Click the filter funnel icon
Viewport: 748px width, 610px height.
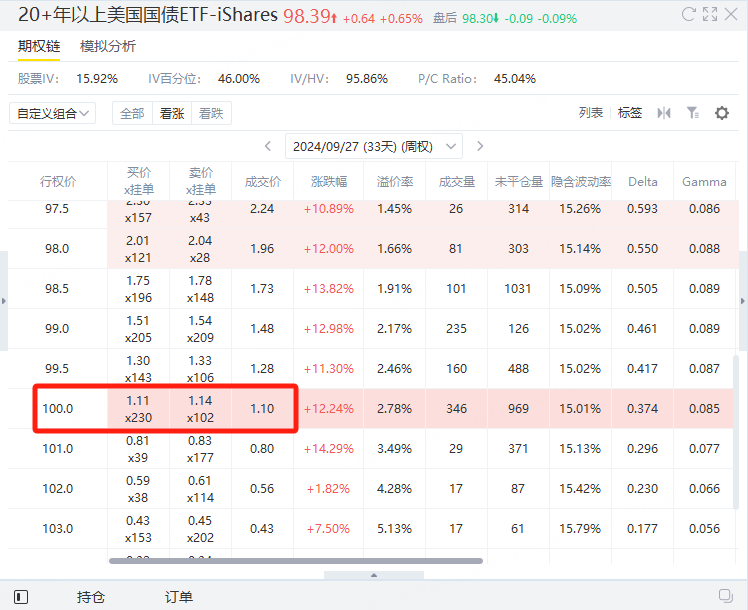coord(693,113)
